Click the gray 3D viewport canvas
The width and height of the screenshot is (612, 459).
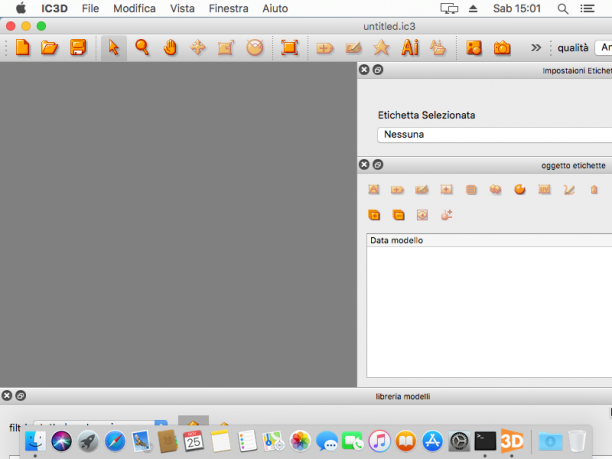click(178, 224)
